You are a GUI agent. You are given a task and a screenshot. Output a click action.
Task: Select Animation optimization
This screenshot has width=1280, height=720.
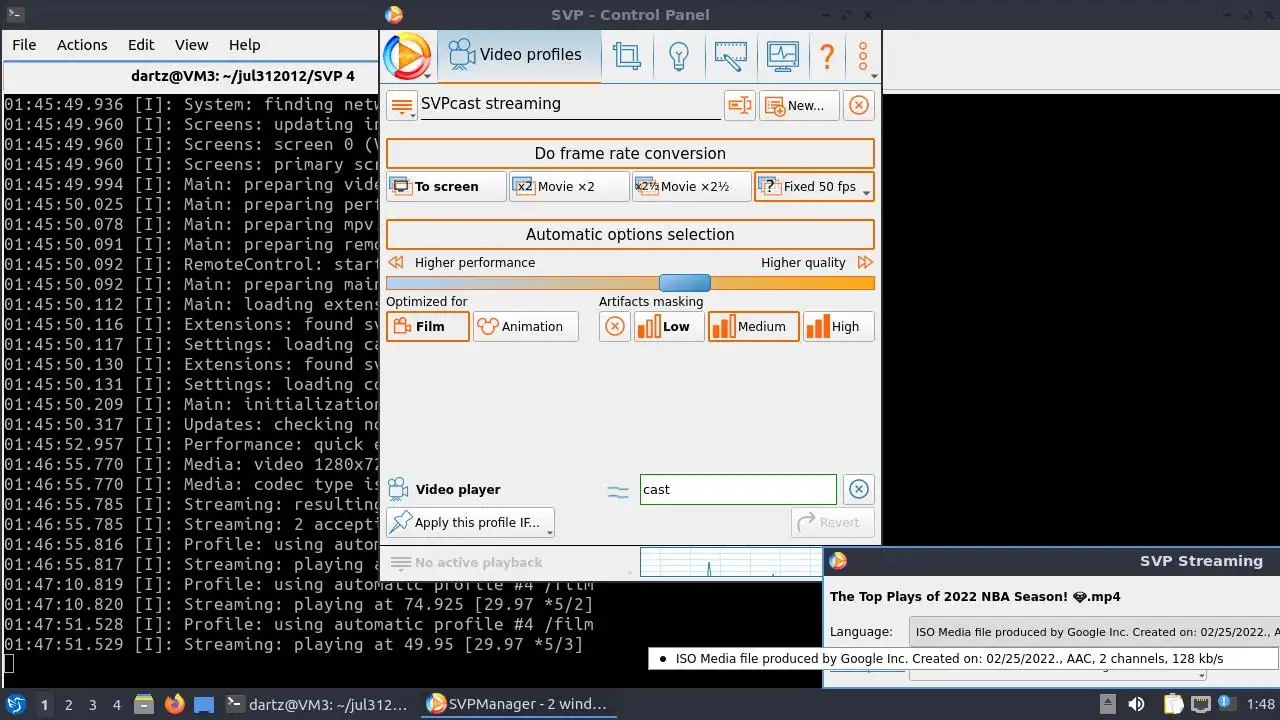pyautogui.click(x=526, y=326)
